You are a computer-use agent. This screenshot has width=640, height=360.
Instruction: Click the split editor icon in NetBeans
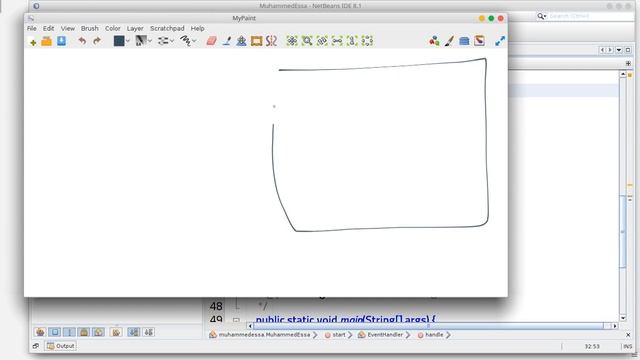click(x=628, y=63)
